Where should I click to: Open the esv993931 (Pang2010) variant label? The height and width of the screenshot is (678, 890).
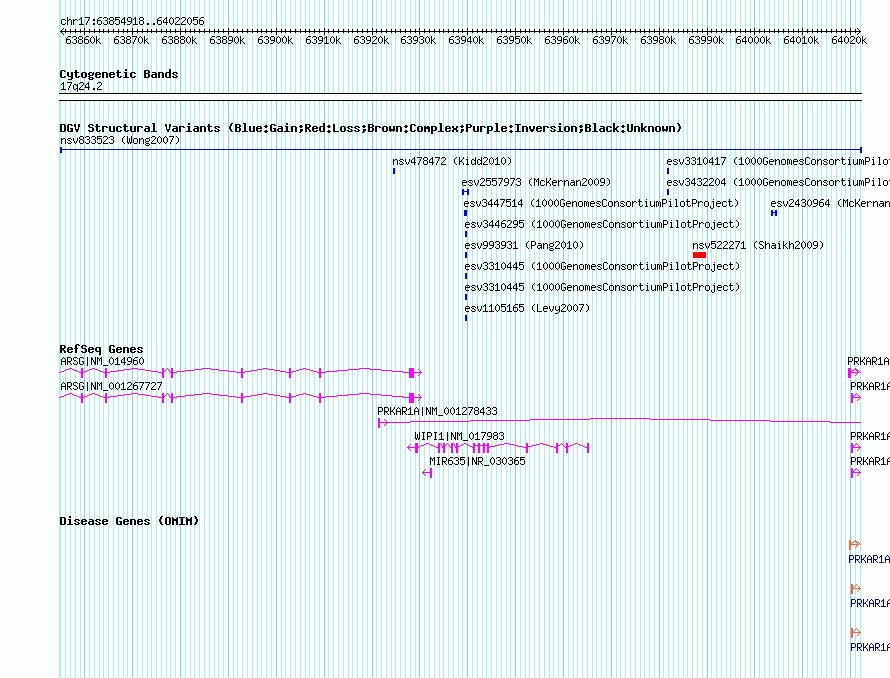(524, 245)
